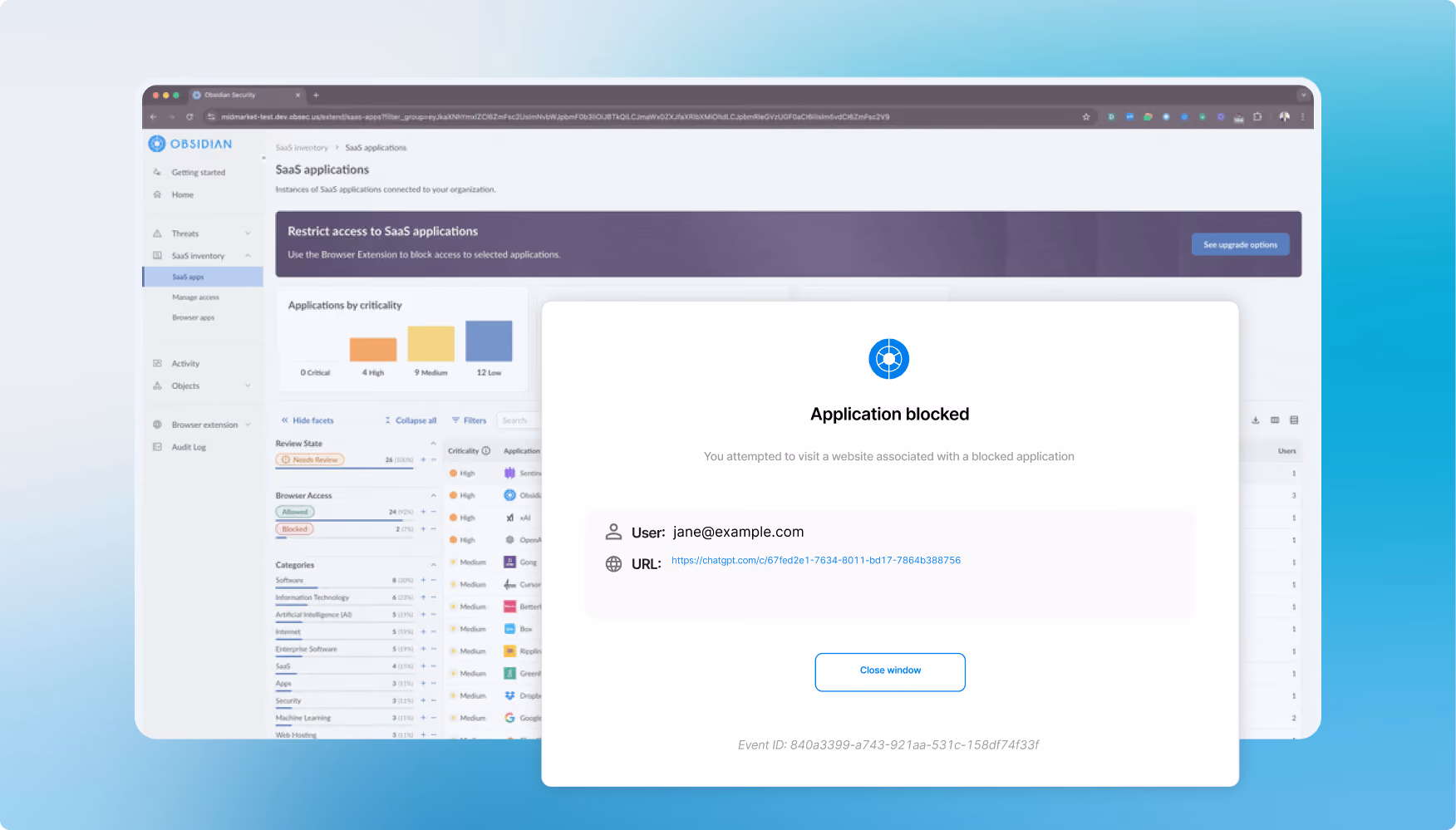Image resolution: width=1456 pixels, height=830 pixels.
Task: Click the yellow 9 Medium criticality bar
Action: (x=430, y=344)
